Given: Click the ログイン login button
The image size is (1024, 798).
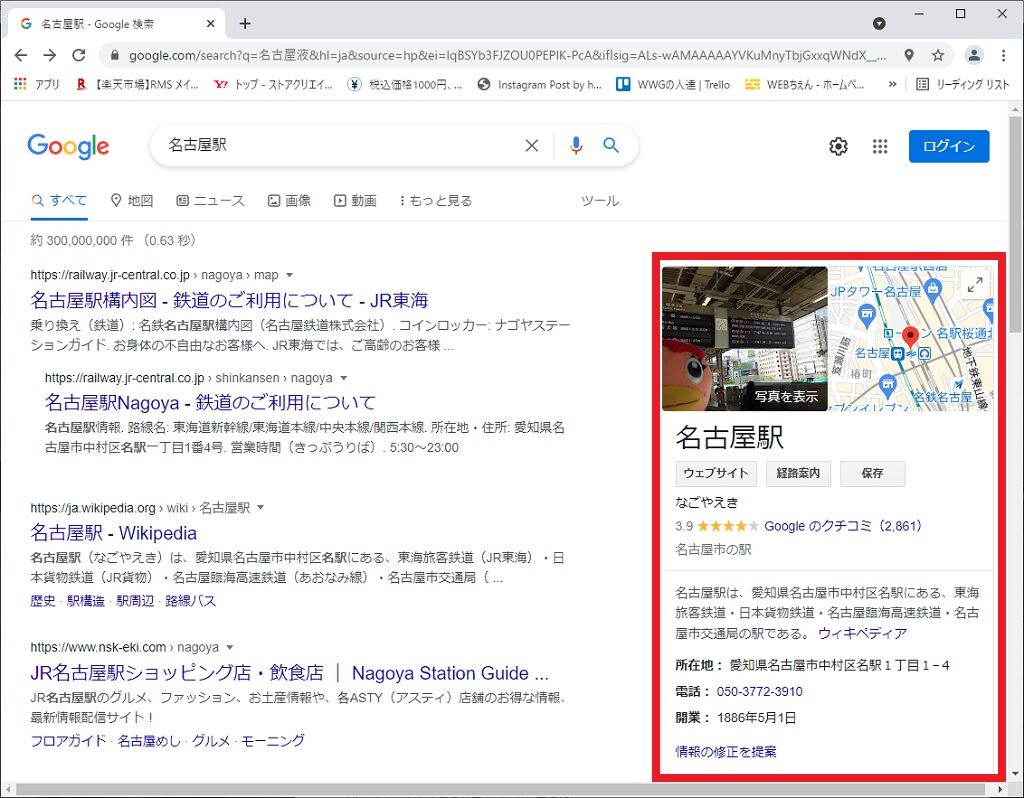Looking at the screenshot, I should point(948,146).
